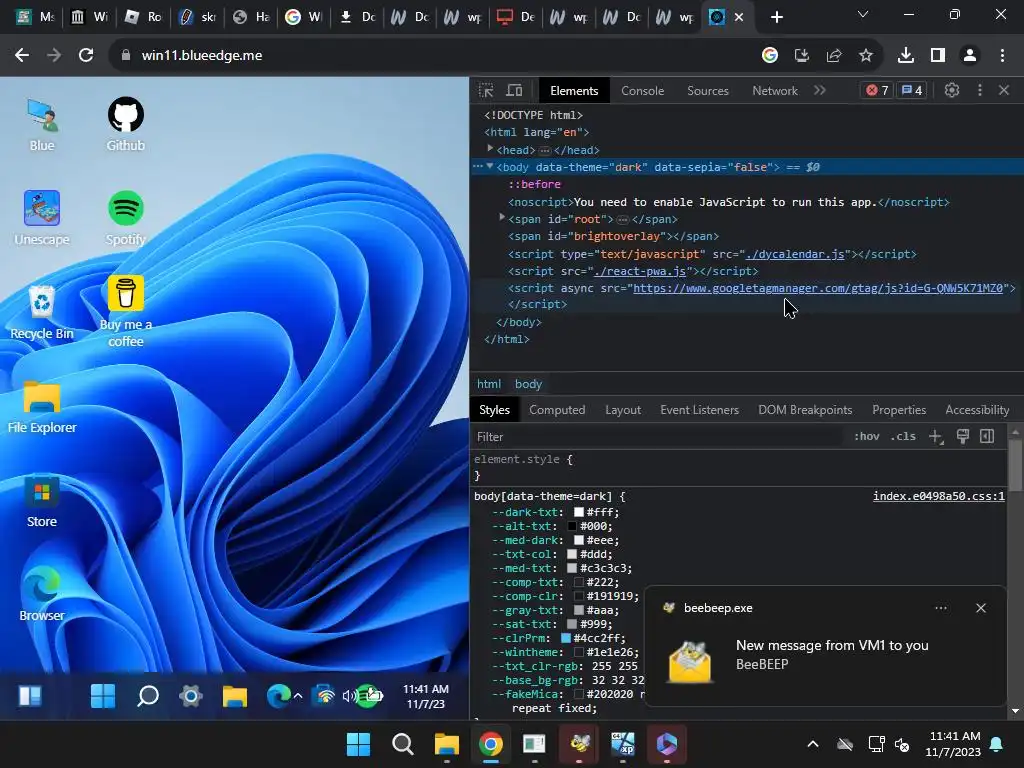Click the inspect element picker icon
This screenshot has height=768, width=1024.
[487, 90]
